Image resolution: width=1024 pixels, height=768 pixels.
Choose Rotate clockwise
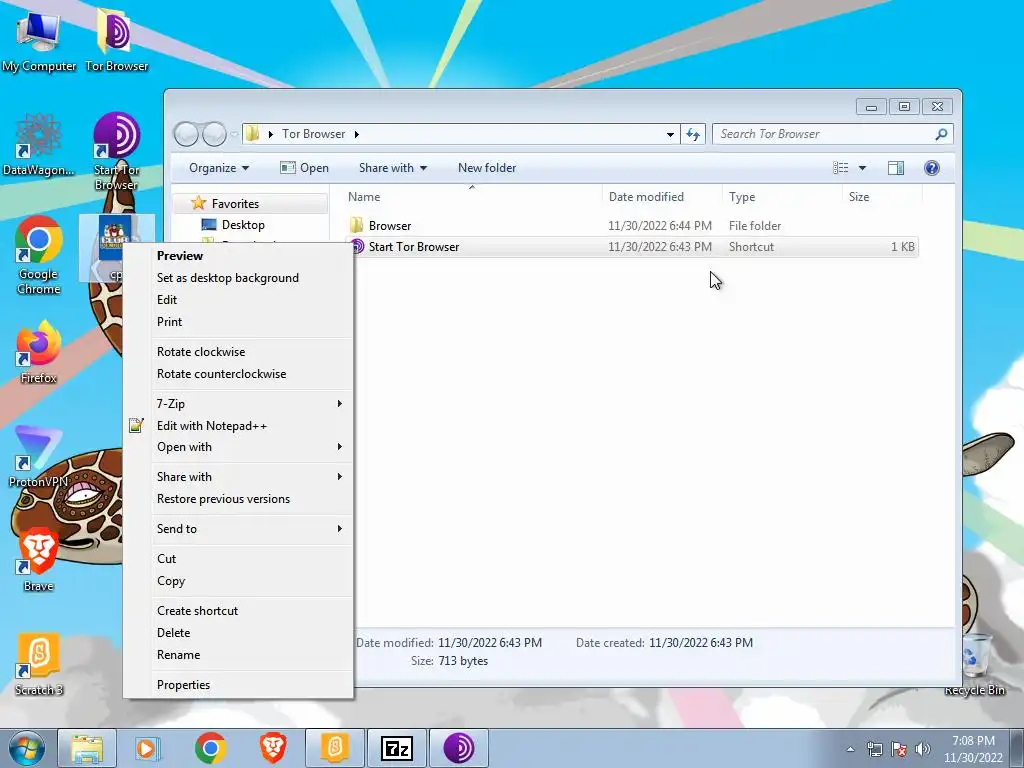(x=238, y=352)
